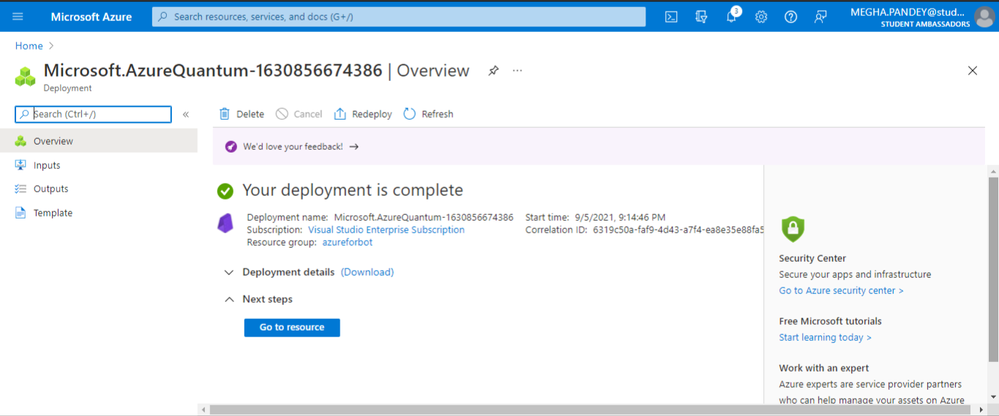The width and height of the screenshot is (999, 416).
Task: Click the Security Center heading
Action: [812, 258]
